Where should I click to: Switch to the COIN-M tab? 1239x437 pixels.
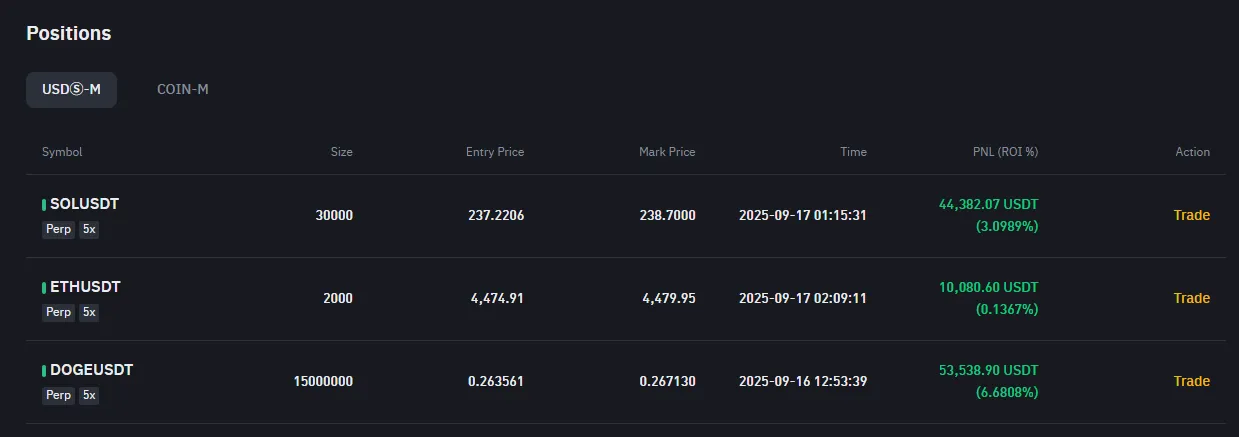[182, 89]
